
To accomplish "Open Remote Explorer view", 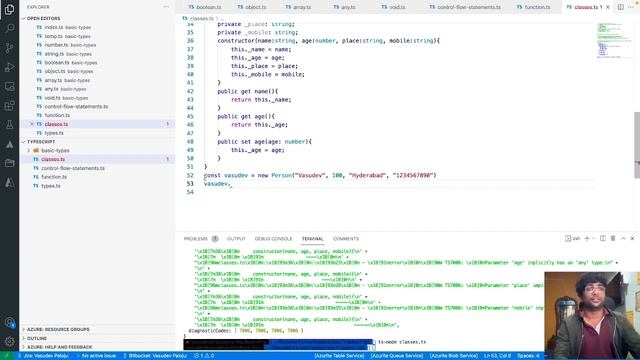I will click(9, 87).
